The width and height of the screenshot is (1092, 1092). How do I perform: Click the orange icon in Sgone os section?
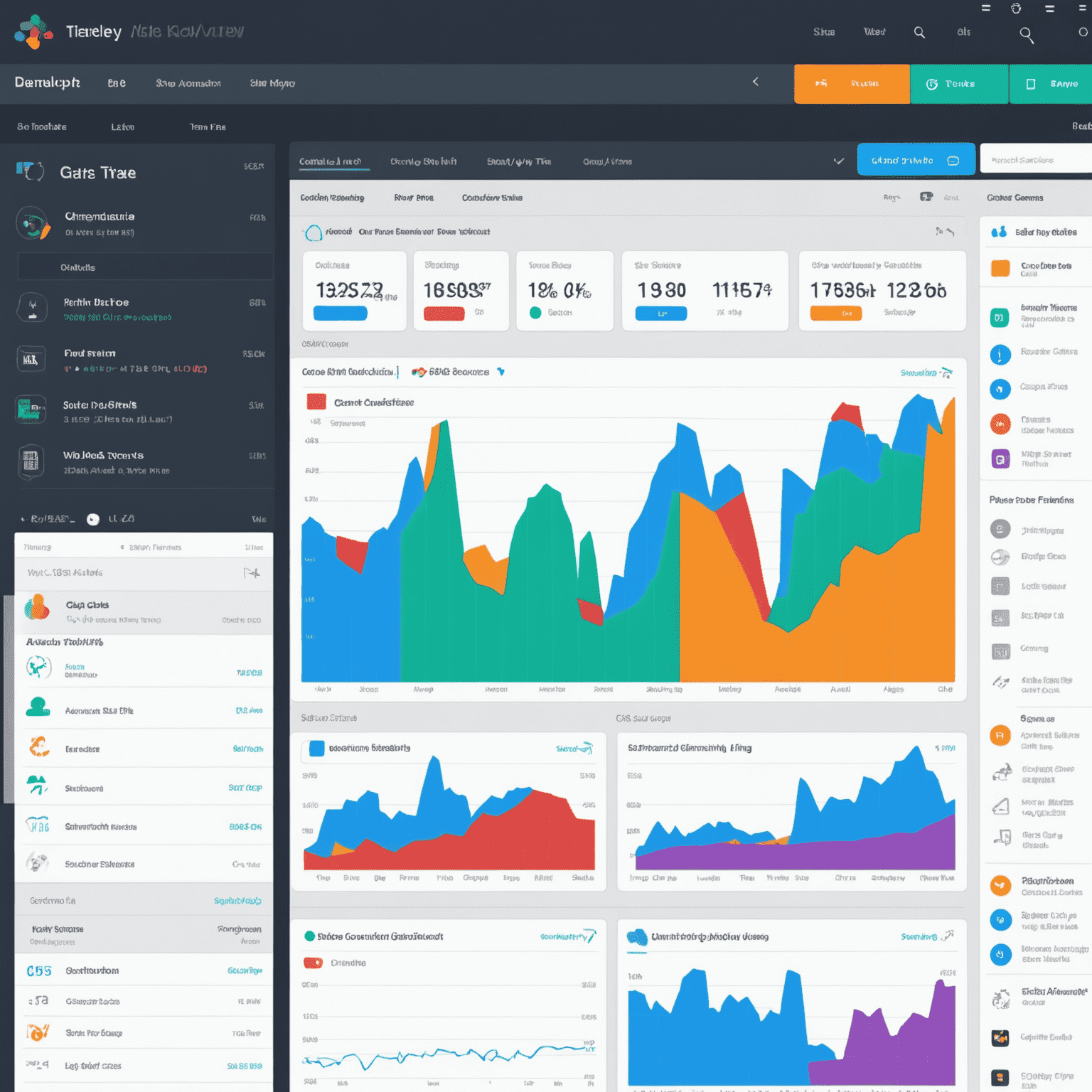(x=1000, y=735)
